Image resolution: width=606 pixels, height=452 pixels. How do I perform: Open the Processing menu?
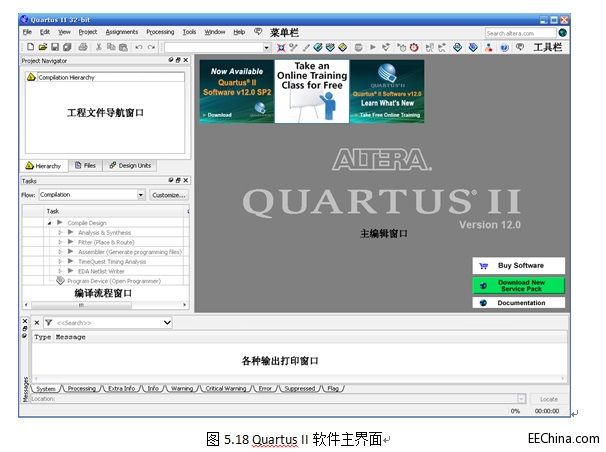[160, 32]
